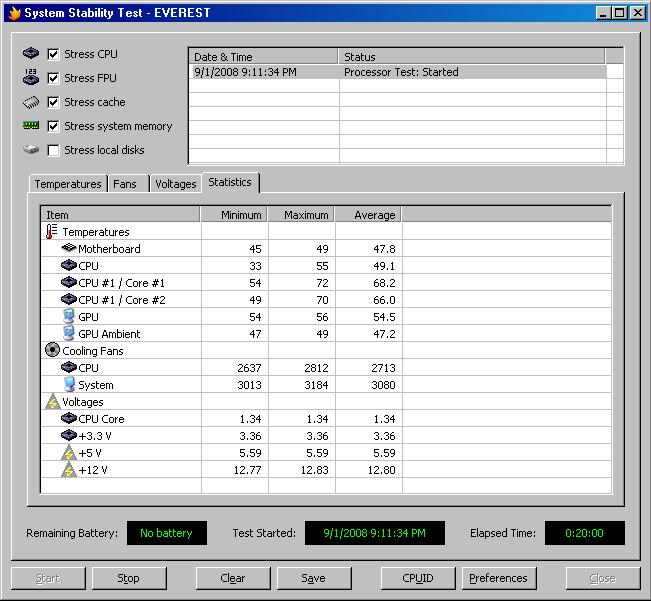The image size is (651, 602).
Task: Click the Motherboard row icon
Action: (x=69, y=248)
